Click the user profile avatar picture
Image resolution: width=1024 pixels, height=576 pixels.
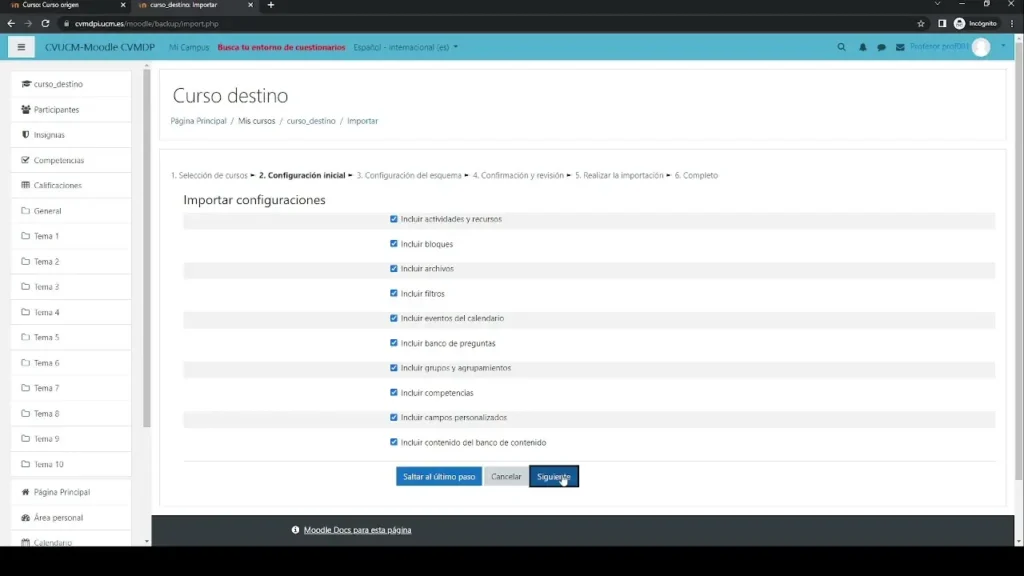pos(981,47)
